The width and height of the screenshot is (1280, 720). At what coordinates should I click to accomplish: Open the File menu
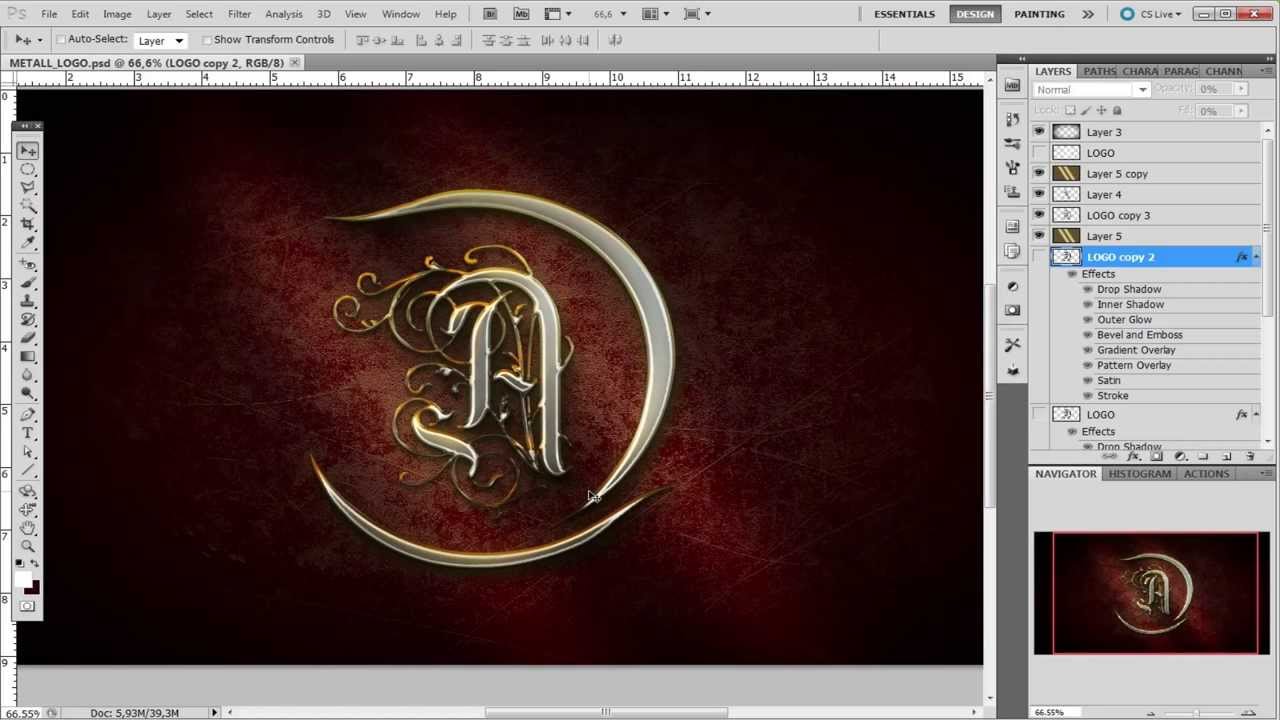[49, 14]
